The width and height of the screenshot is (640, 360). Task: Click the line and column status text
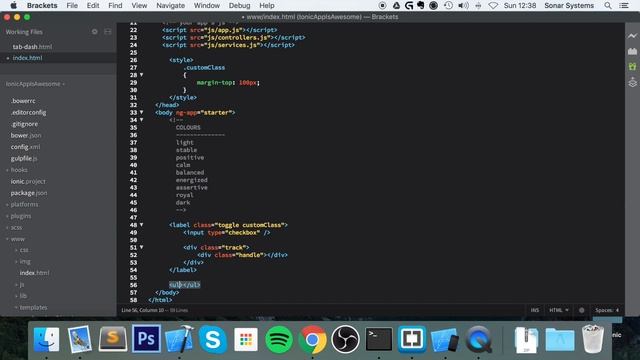tap(142, 310)
